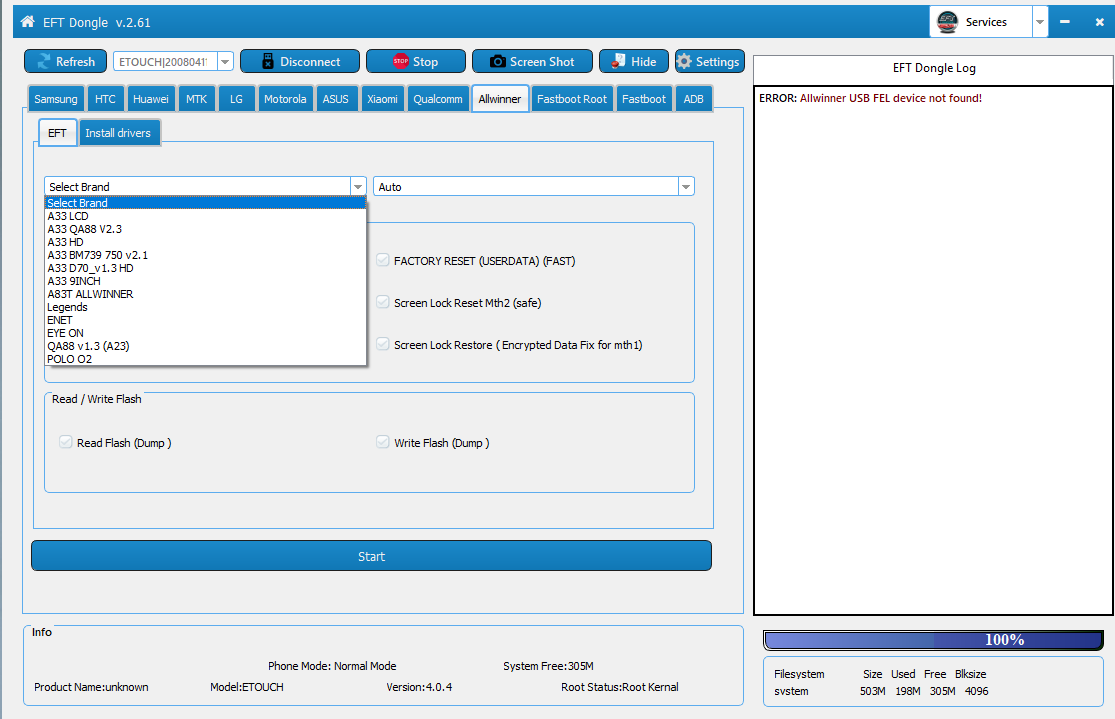Open the ETOUCH device selector dropdown

pyautogui.click(x=225, y=62)
